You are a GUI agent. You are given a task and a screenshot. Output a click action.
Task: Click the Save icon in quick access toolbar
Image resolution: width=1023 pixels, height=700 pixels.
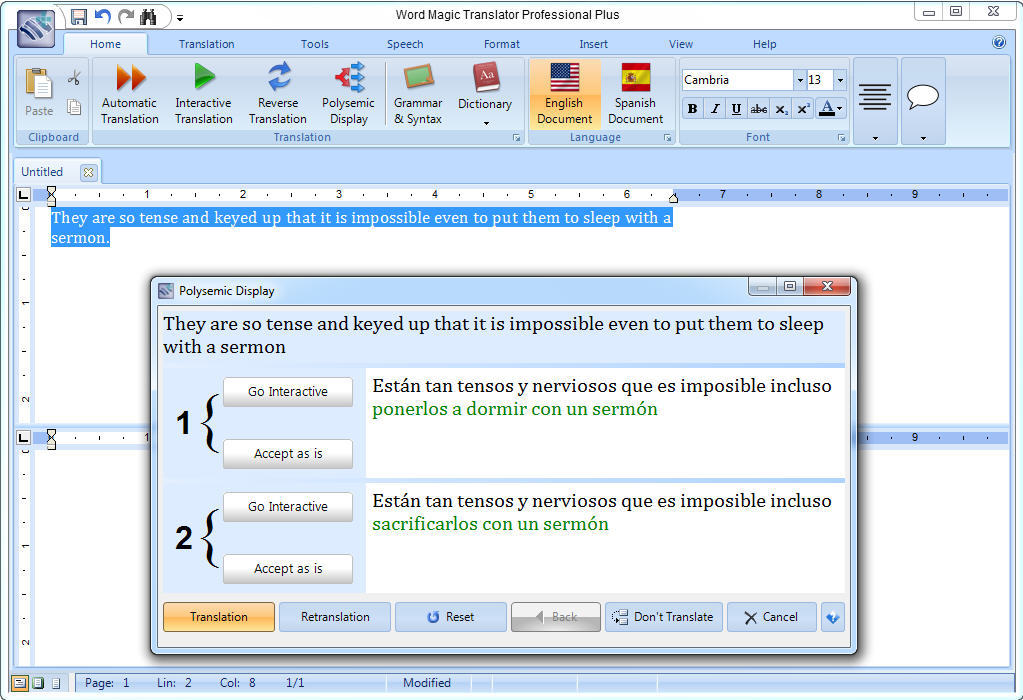[x=79, y=17]
